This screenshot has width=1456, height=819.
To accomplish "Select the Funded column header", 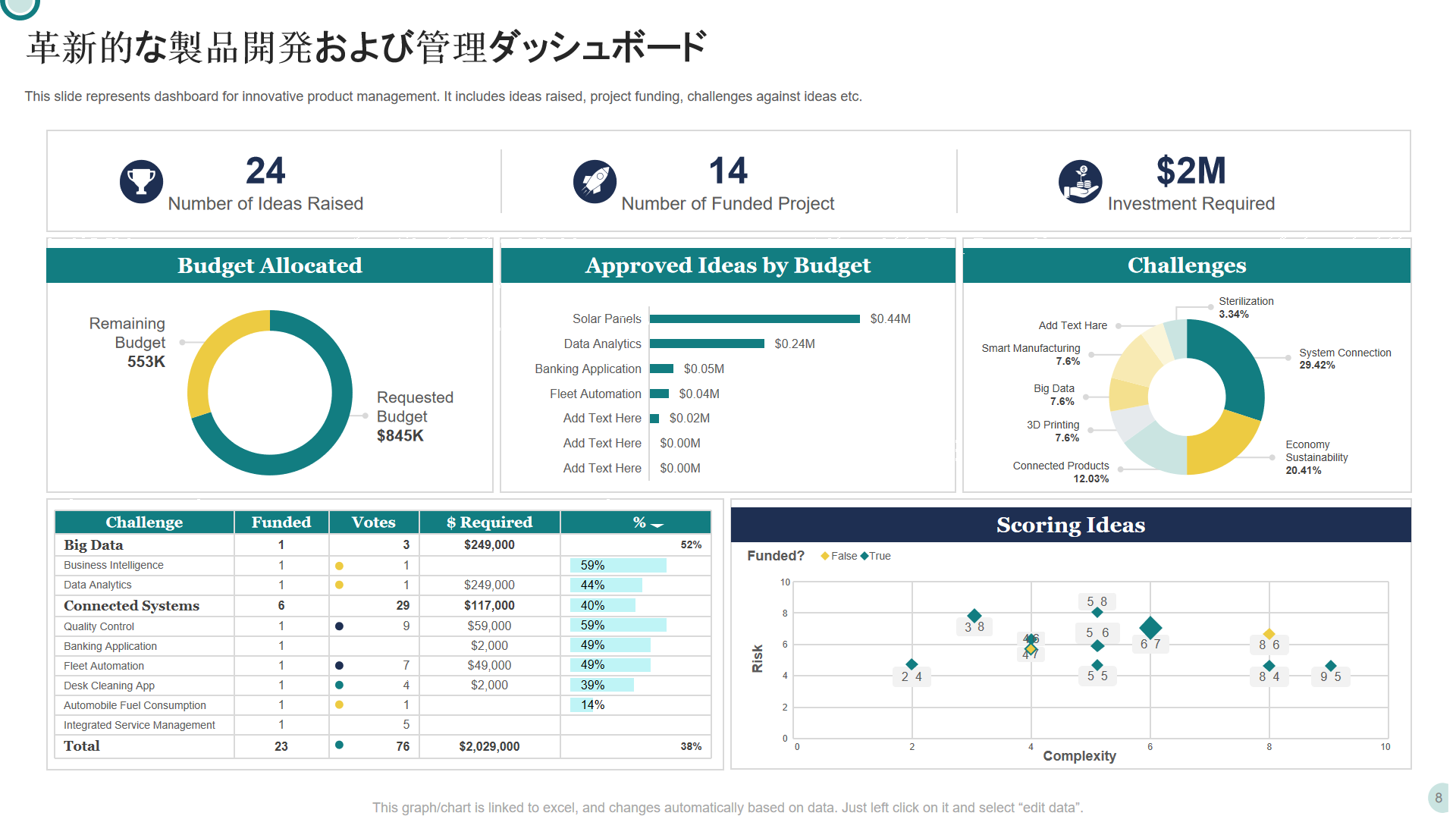I will pos(281,522).
